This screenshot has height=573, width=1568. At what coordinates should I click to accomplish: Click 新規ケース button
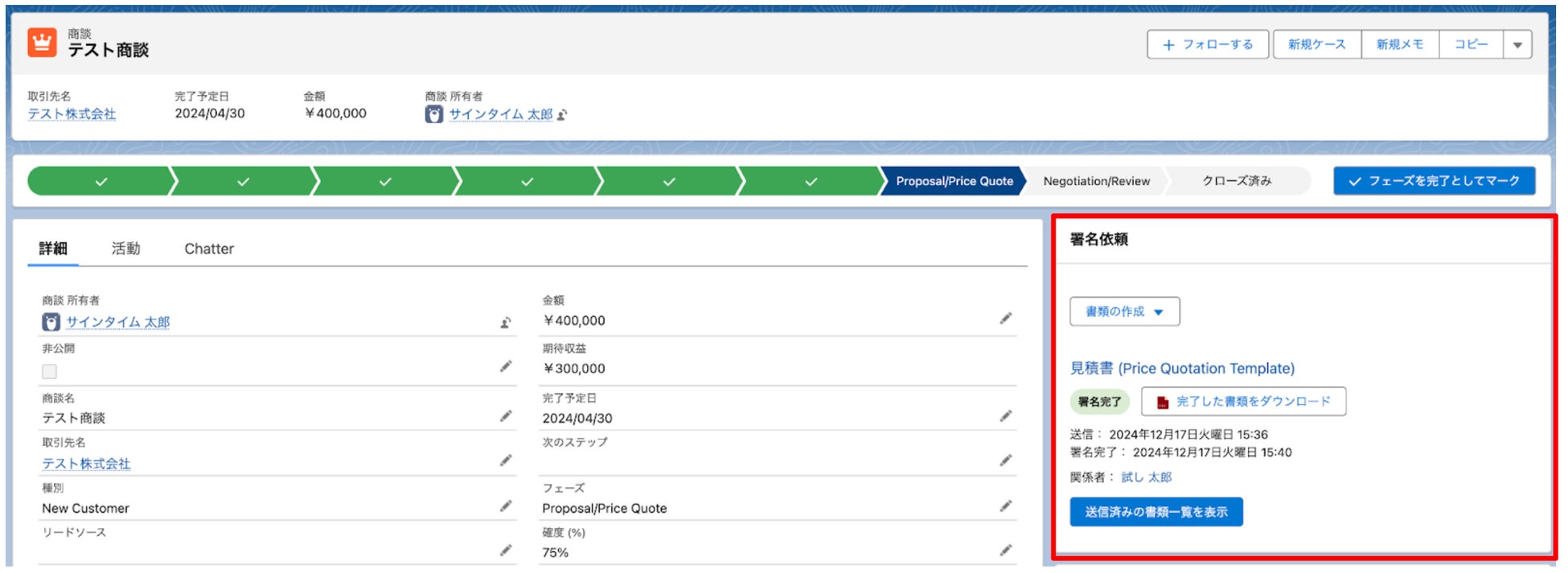point(1317,45)
